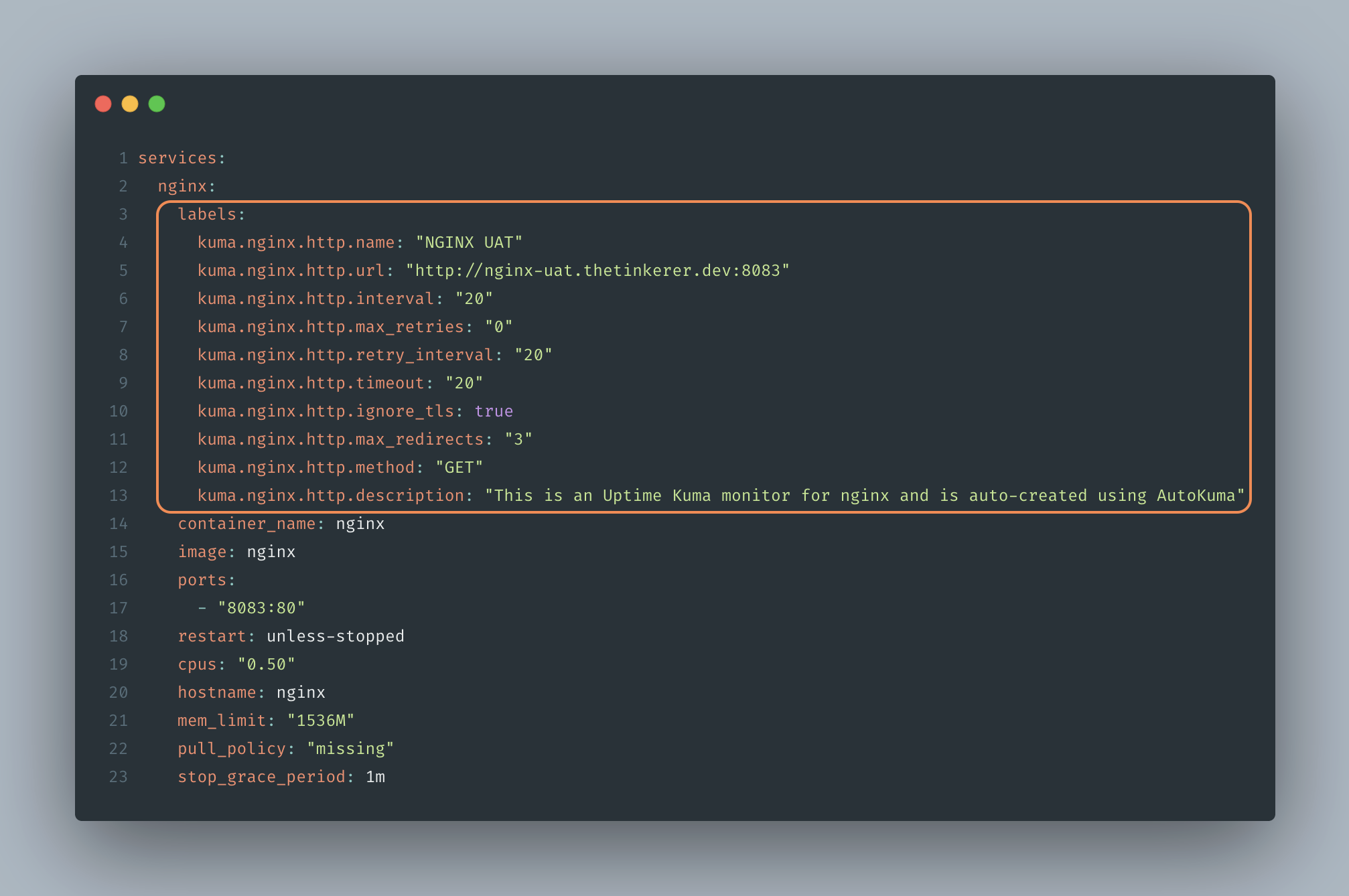Click the "NGINX UAT" name value
1349x896 pixels.
click(469, 242)
